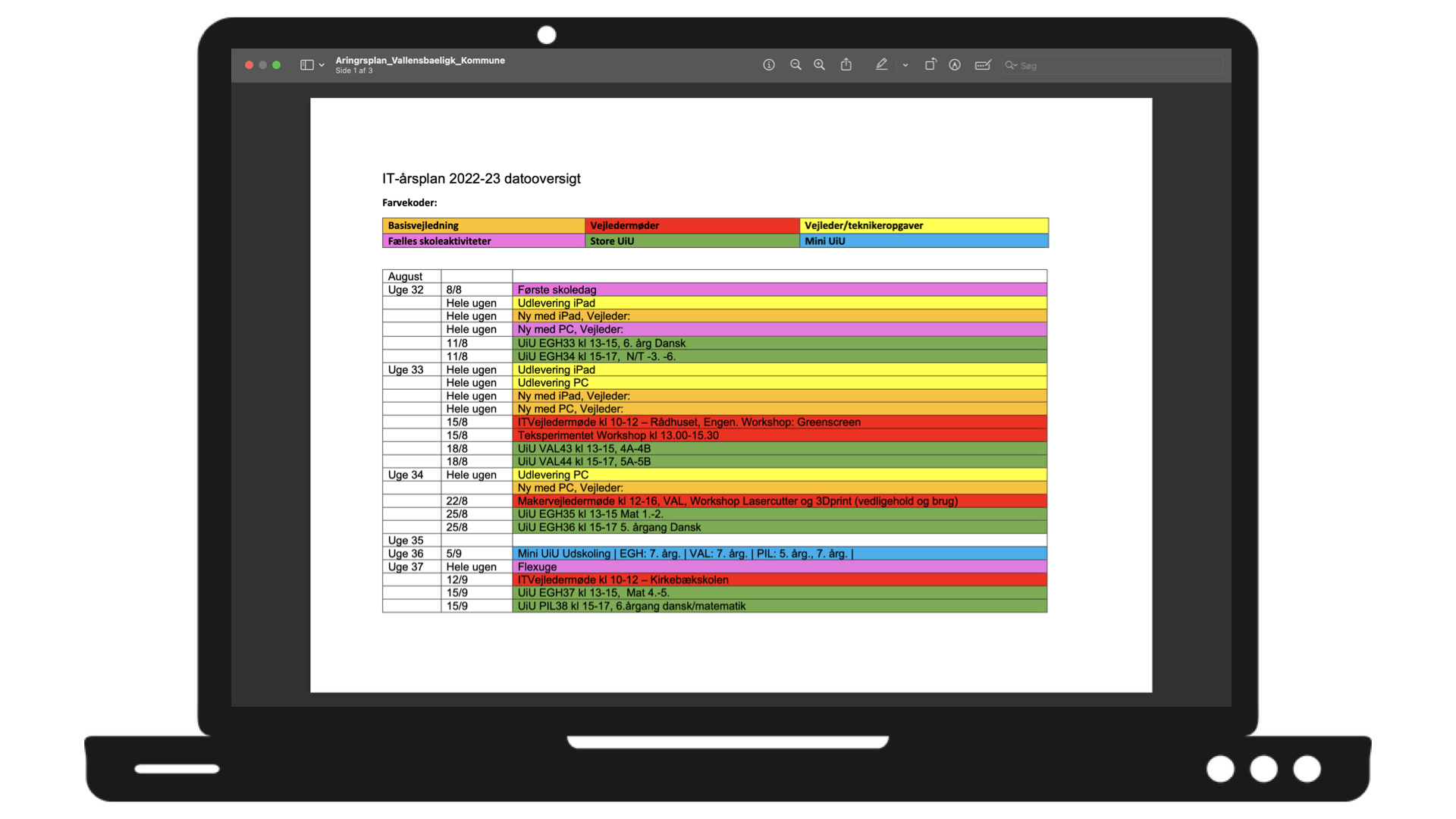Click the Fælles skoleaktiviteter pink legend cell

pos(483,240)
